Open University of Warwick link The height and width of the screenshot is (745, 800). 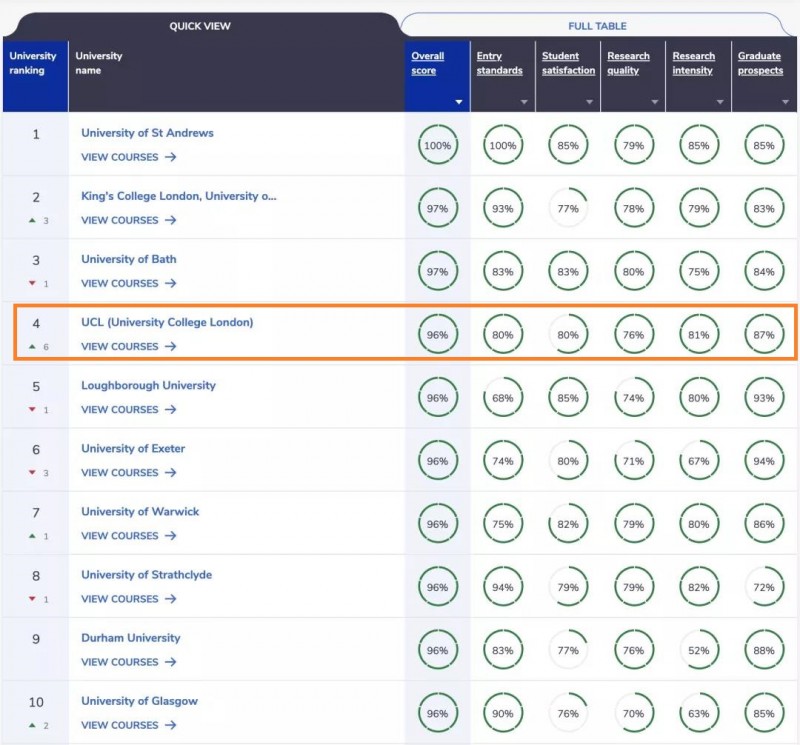click(x=140, y=512)
